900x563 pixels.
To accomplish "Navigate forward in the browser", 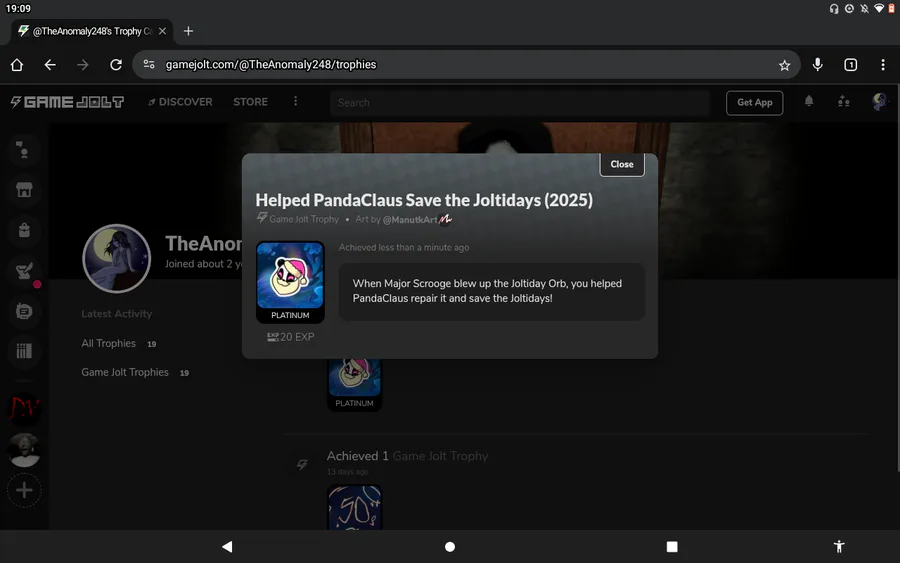I will pos(83,65).
